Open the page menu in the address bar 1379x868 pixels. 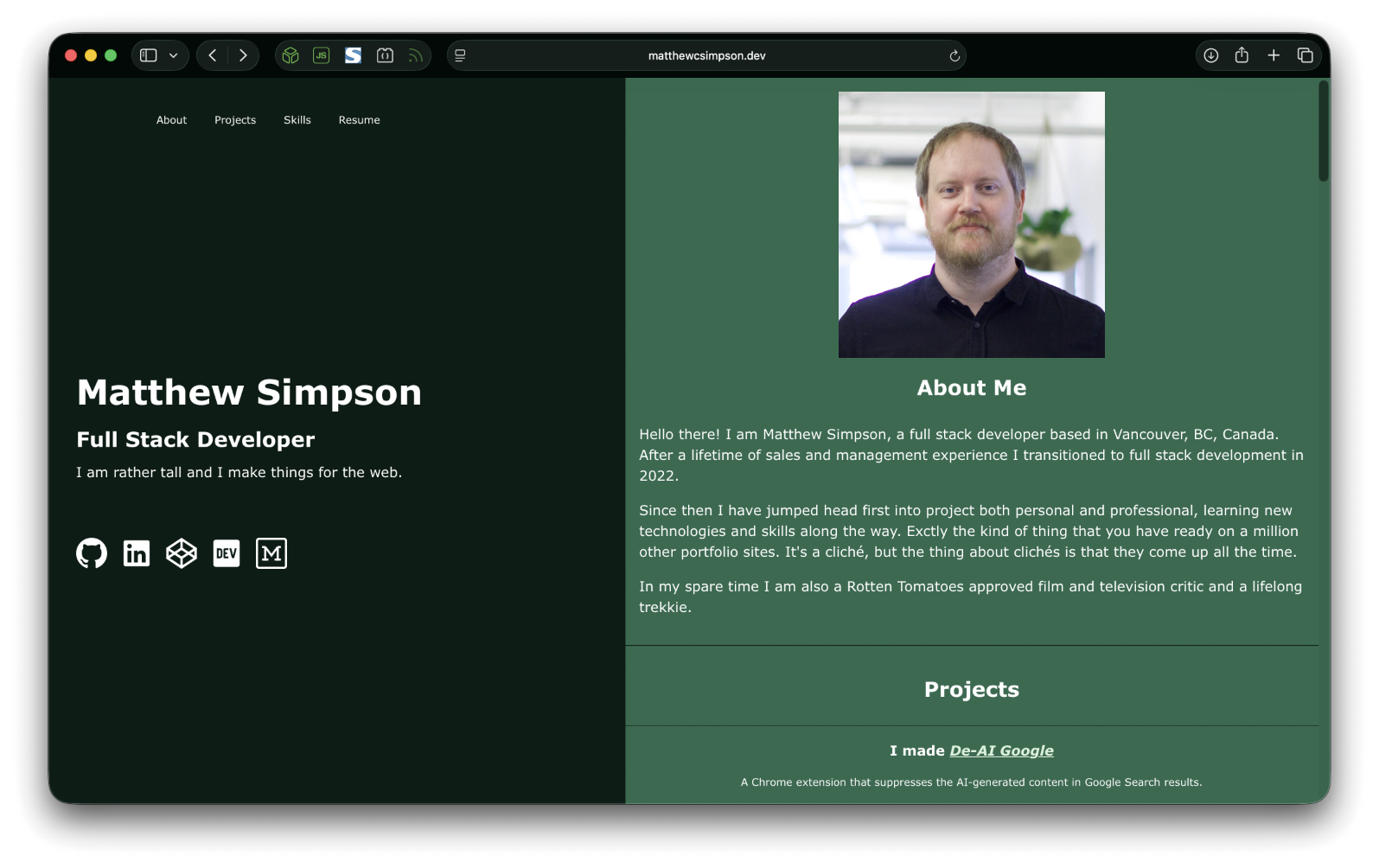pyautogui.click(x=460, y=55)
